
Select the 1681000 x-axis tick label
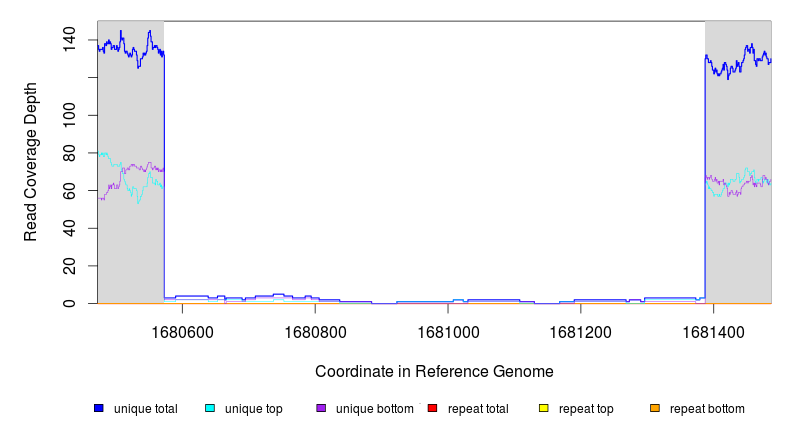click(x=448, y=331)
